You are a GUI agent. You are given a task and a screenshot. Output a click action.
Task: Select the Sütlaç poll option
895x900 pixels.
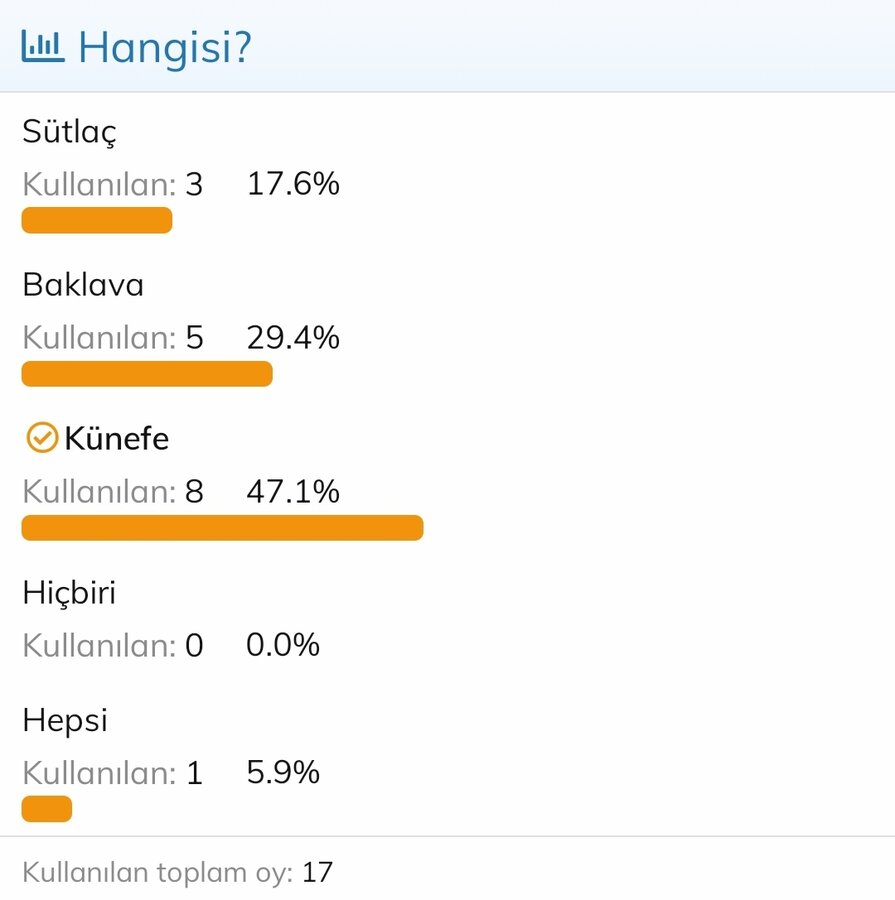69,132
